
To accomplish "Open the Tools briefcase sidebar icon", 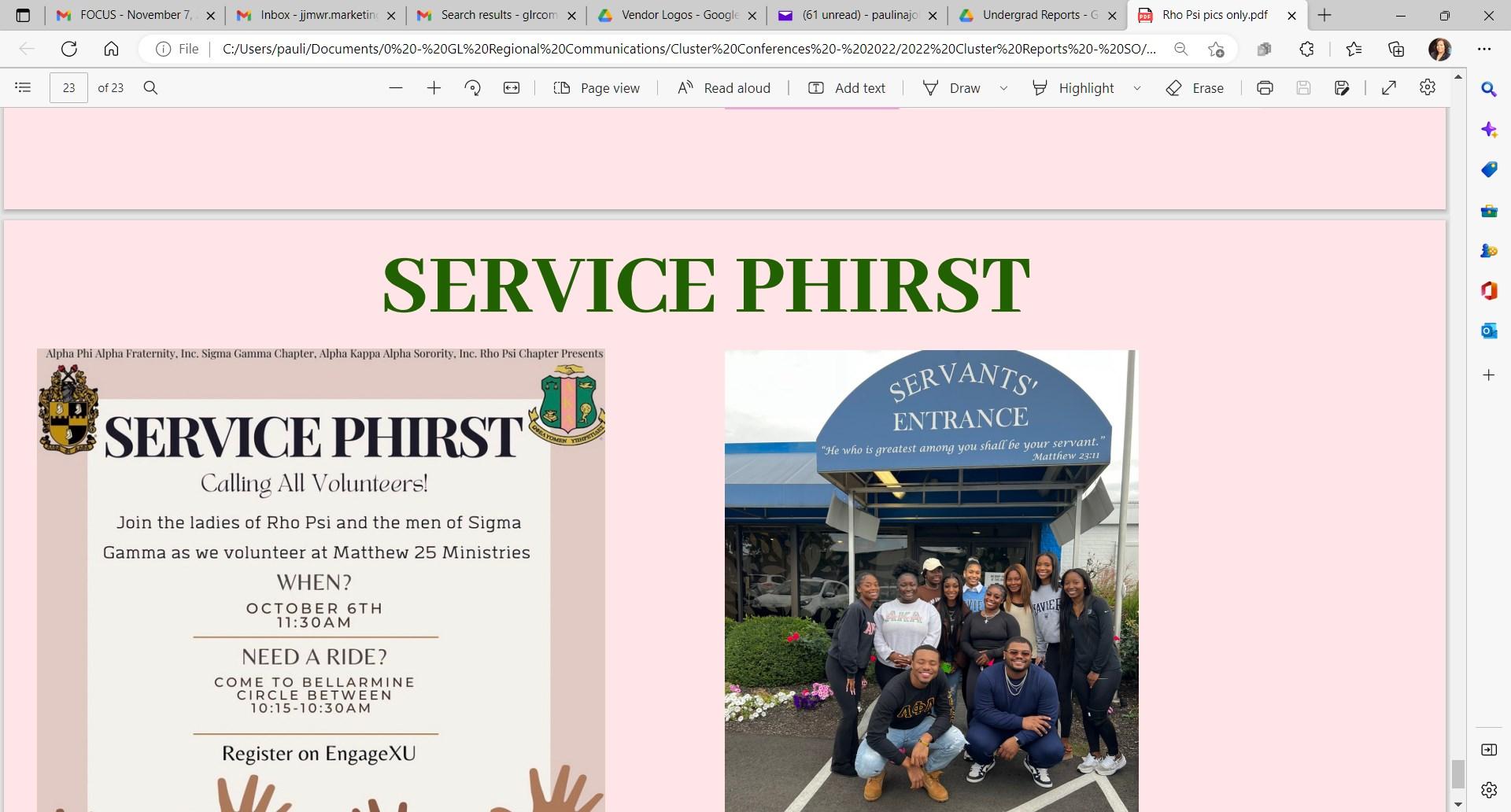I will click(1489, 211).
